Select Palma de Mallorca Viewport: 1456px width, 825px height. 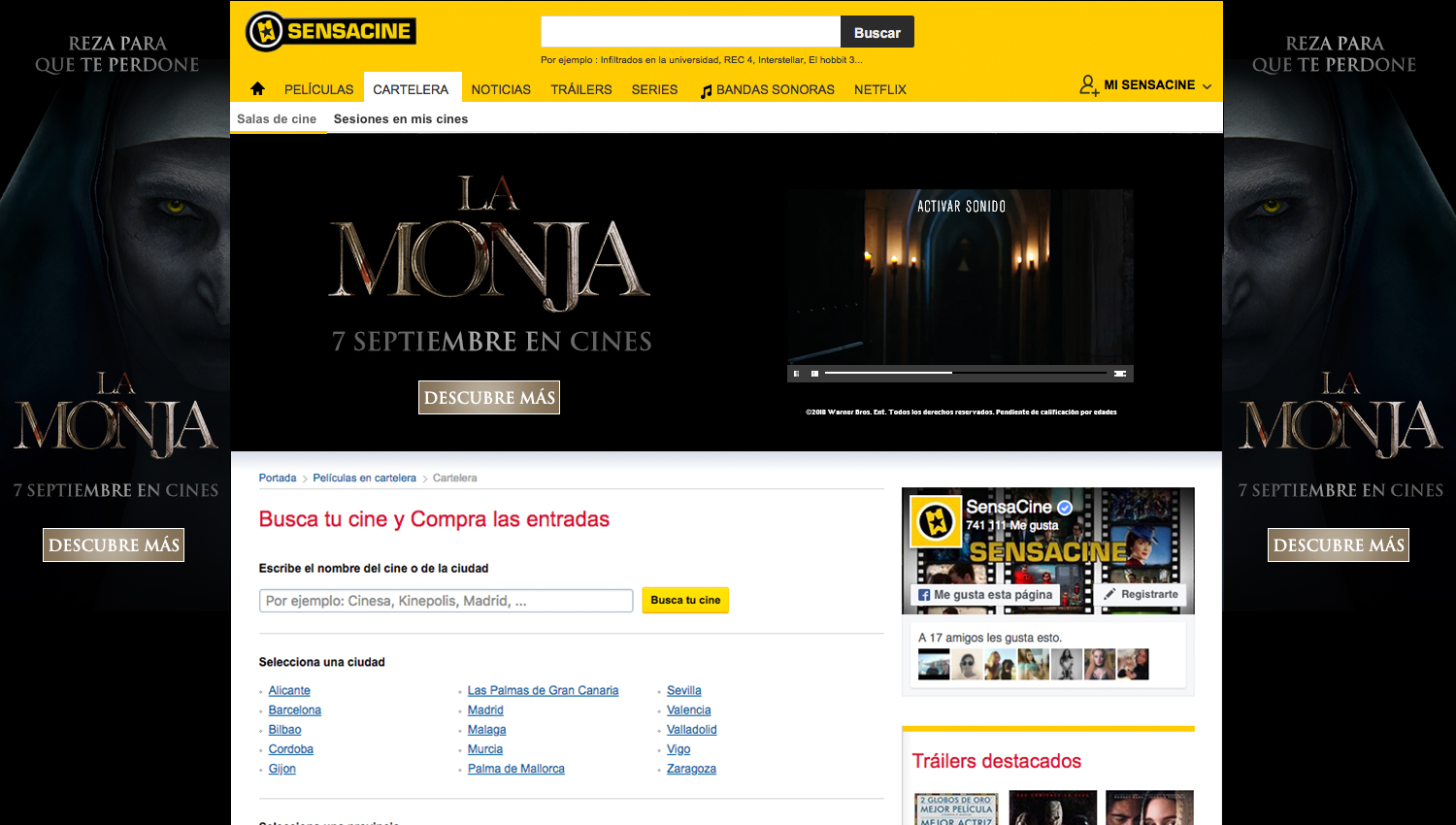pyautogui.click(x=515, y=768)
